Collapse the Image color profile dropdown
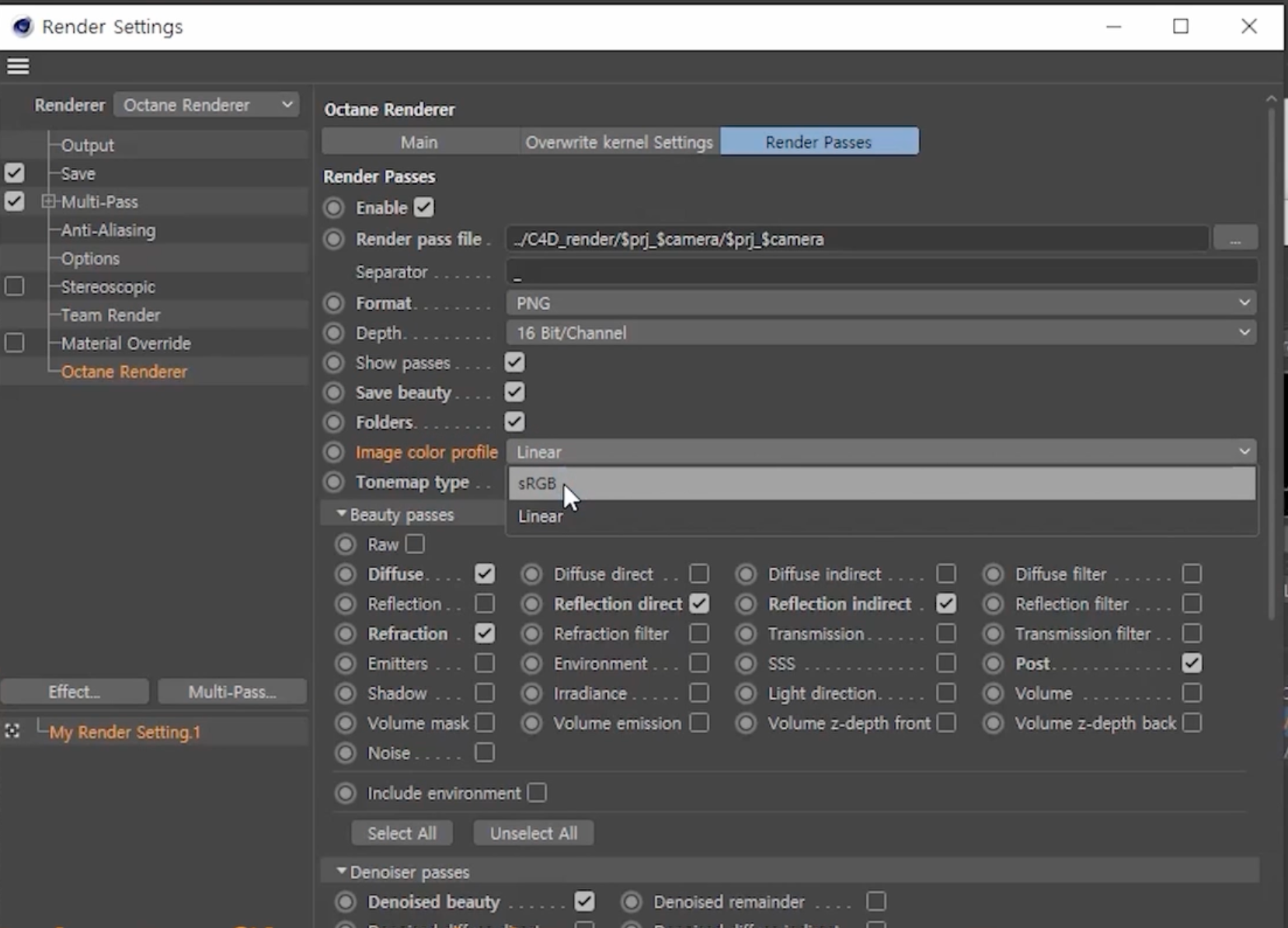1288x928 pixels. coord(881,452)
